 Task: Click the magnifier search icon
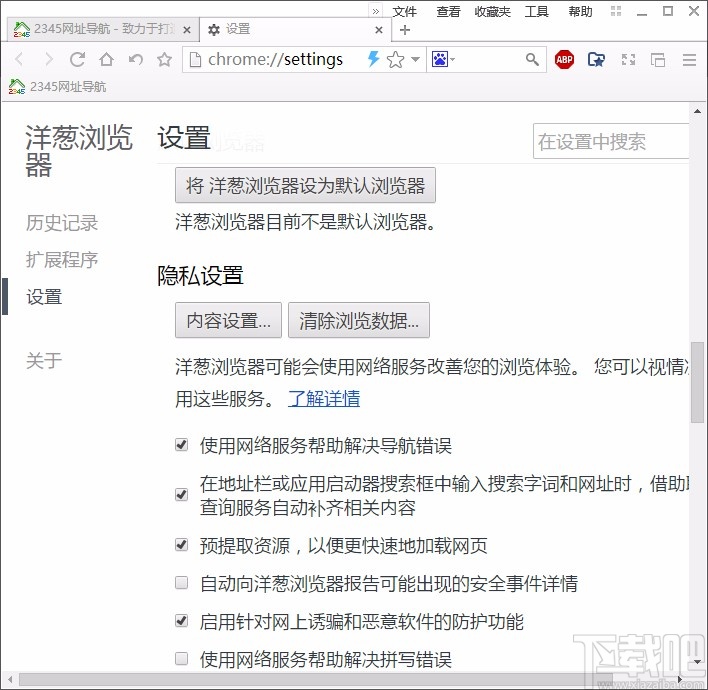532,59
